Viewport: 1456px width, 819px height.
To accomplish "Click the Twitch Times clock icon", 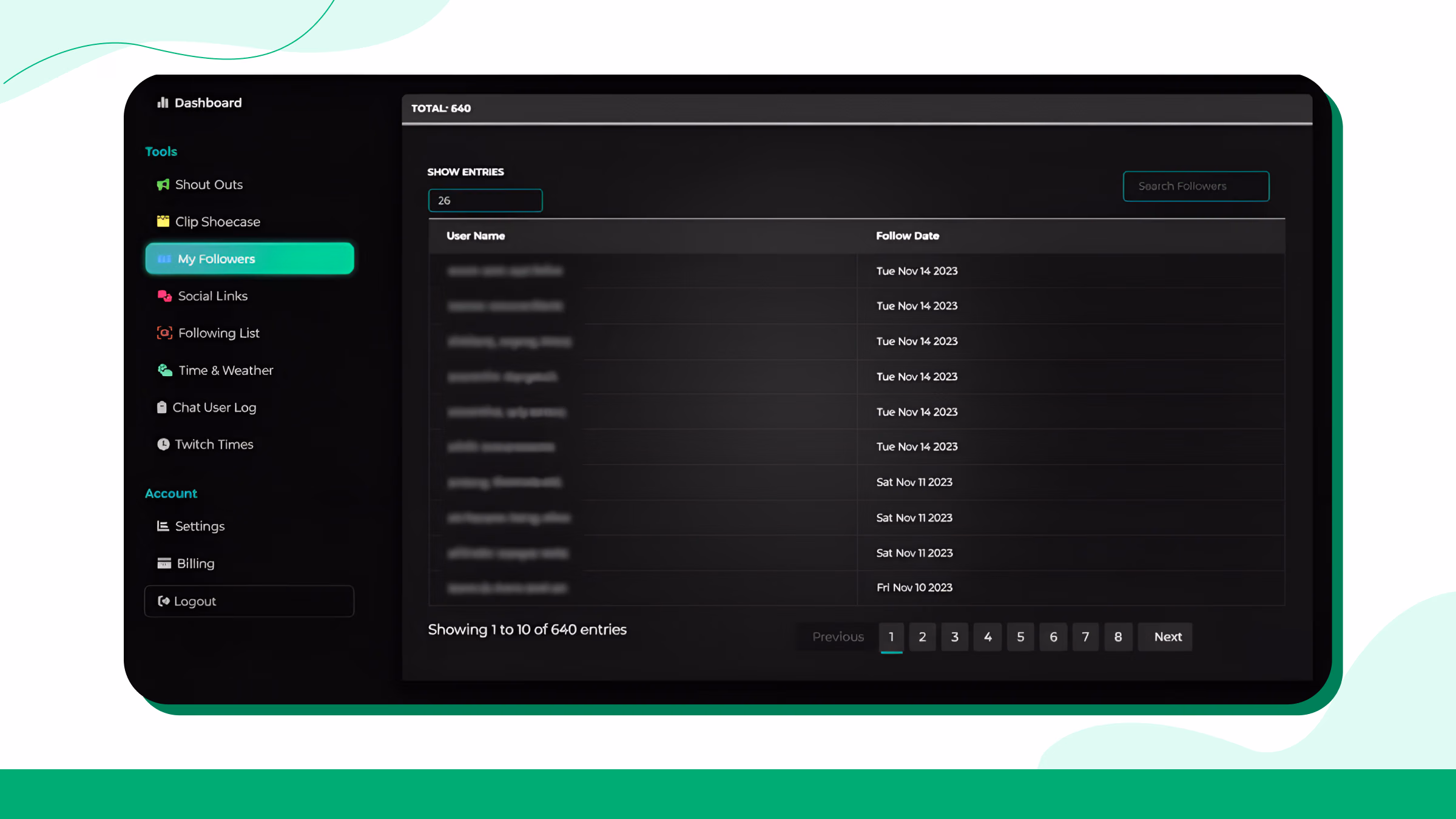I will pyautogui.click(x=163, y=445).
